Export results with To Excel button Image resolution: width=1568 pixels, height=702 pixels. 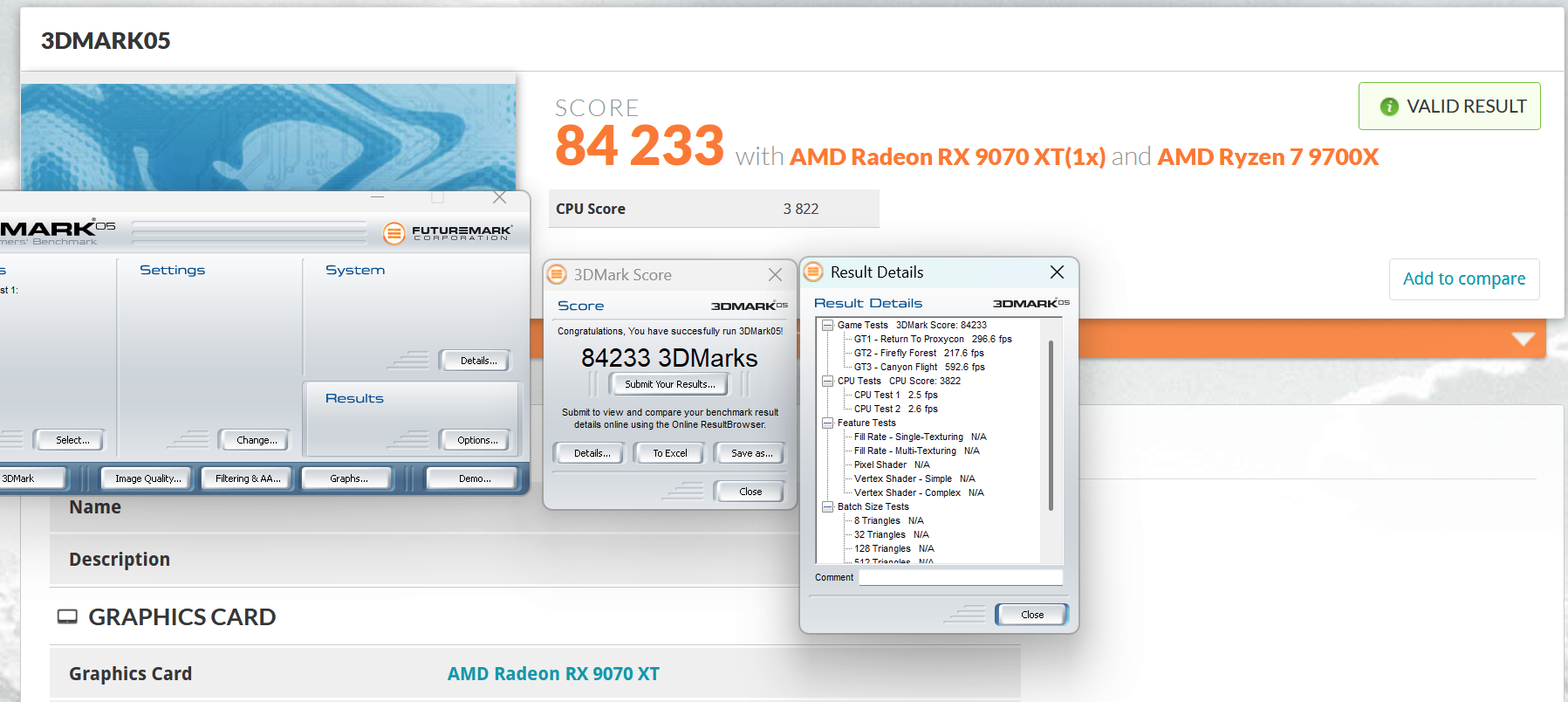click(x=670, y=453)
